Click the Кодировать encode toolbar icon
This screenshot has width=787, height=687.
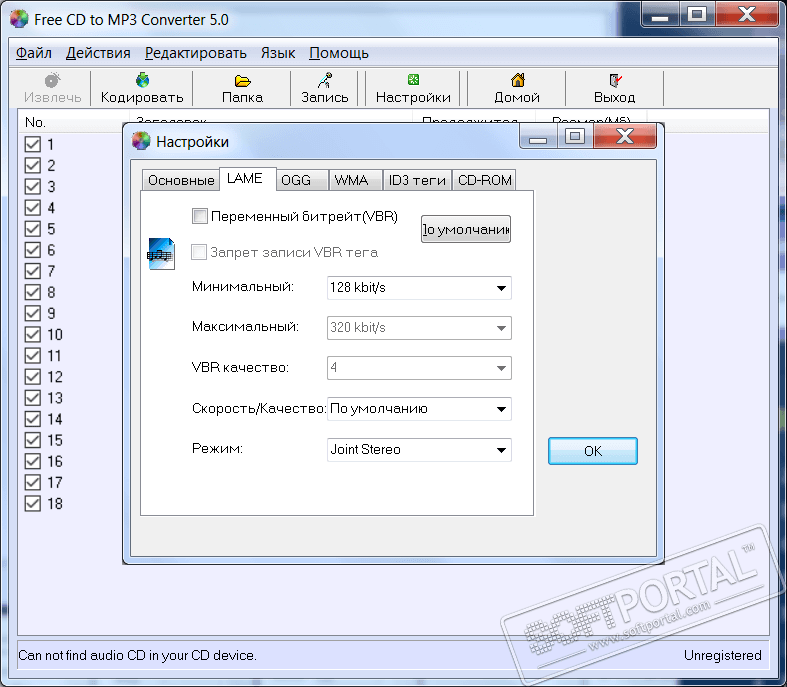pos(142,80)
